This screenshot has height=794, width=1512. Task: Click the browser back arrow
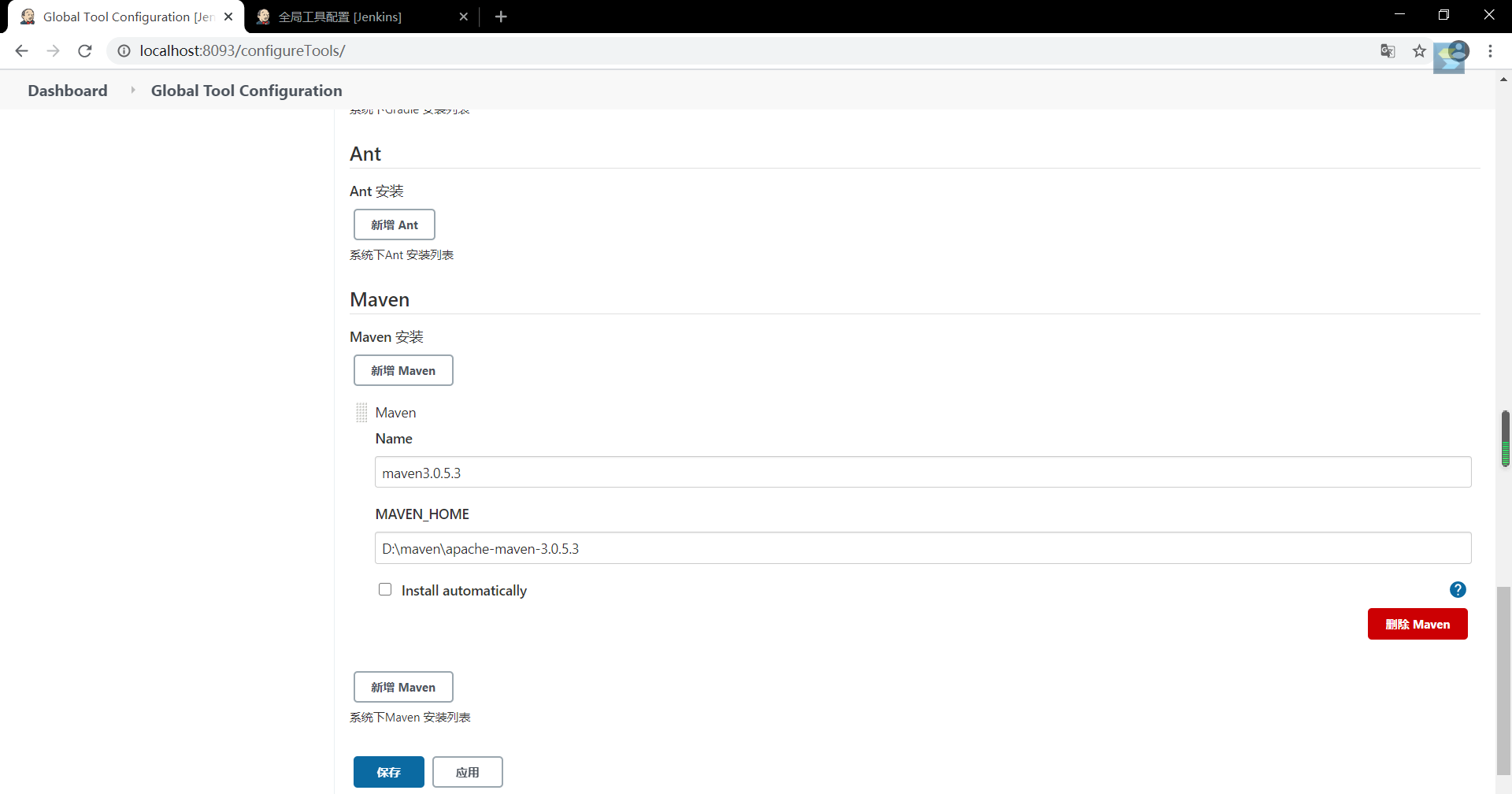tap(21, 50)
